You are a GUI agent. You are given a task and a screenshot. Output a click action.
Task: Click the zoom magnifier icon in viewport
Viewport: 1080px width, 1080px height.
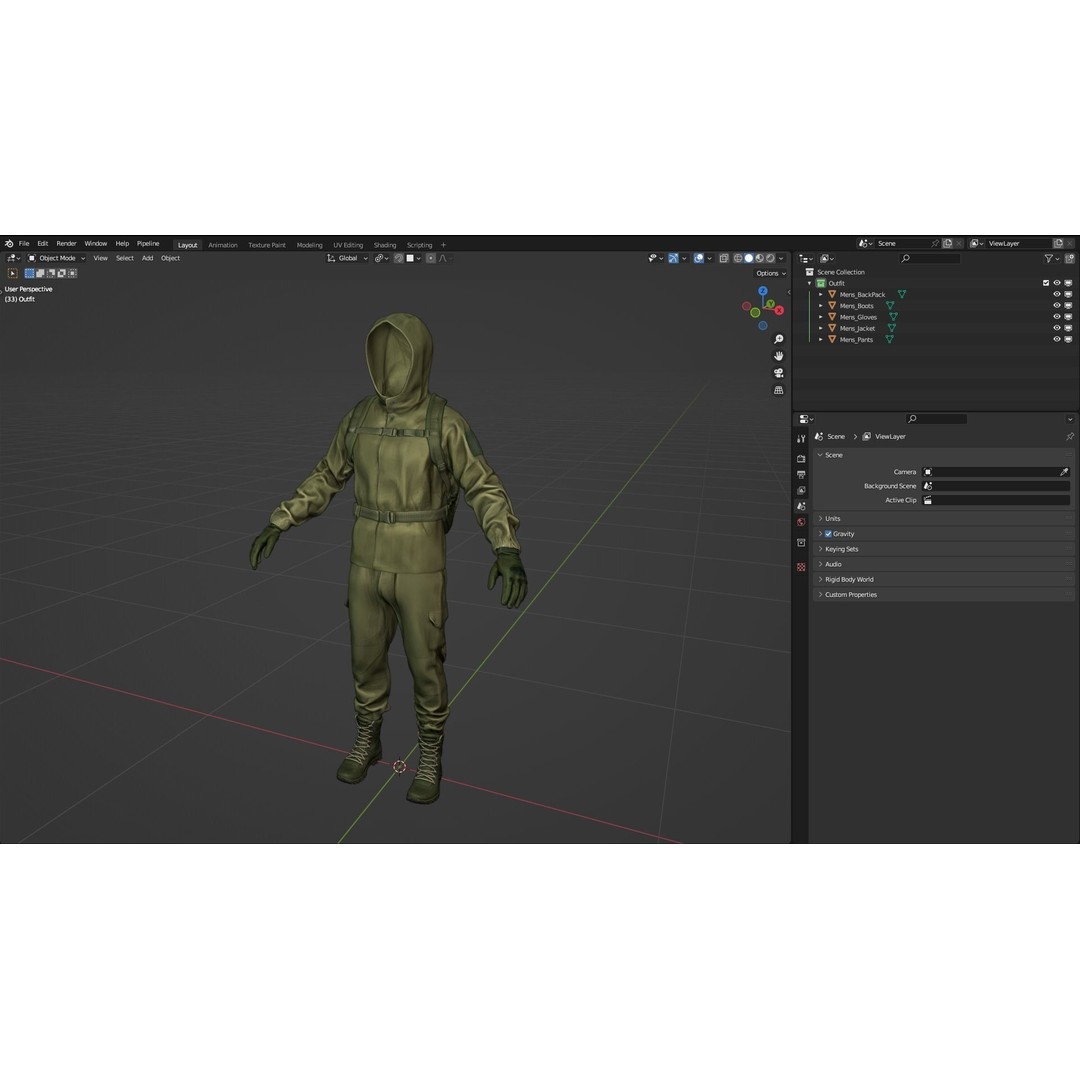click(779, 339)
